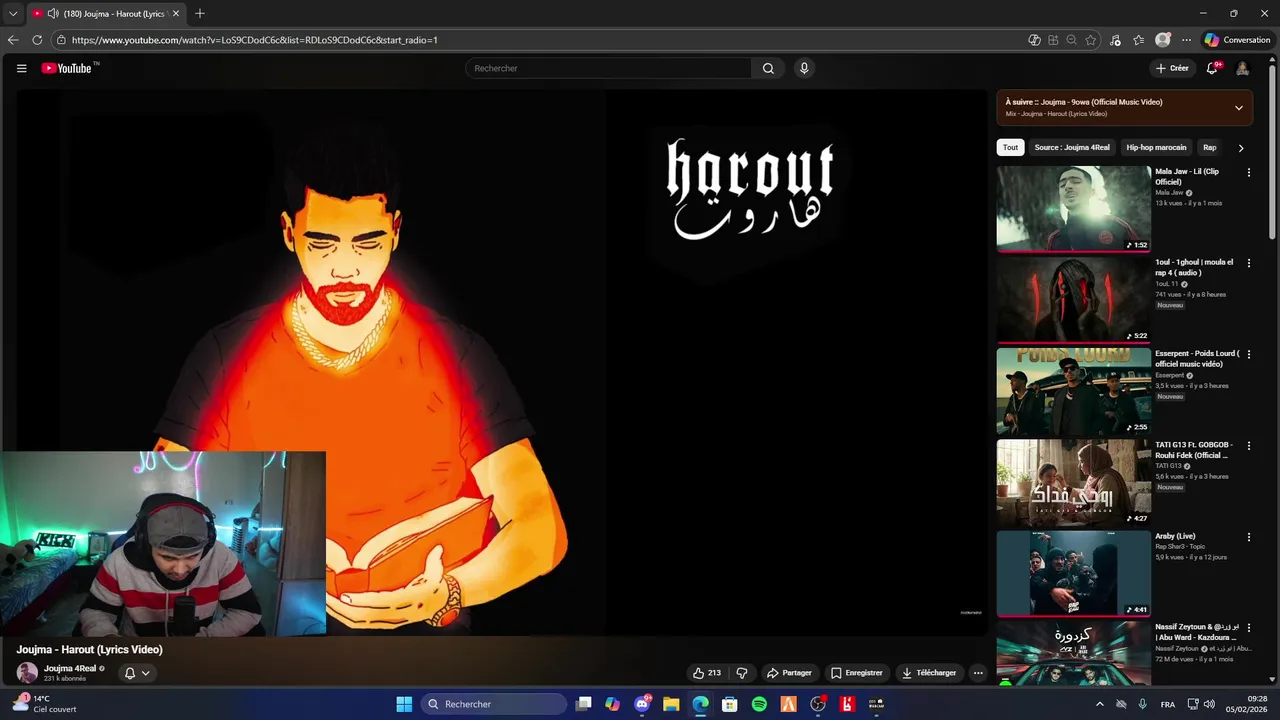
Task: Expand the subscription notification dropdown chevron
Action: click(145, 673)
